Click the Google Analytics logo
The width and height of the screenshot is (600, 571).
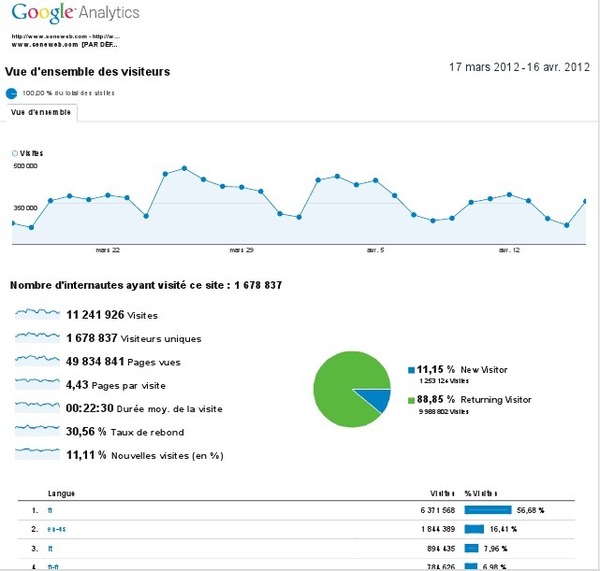(x=73, y=16)
